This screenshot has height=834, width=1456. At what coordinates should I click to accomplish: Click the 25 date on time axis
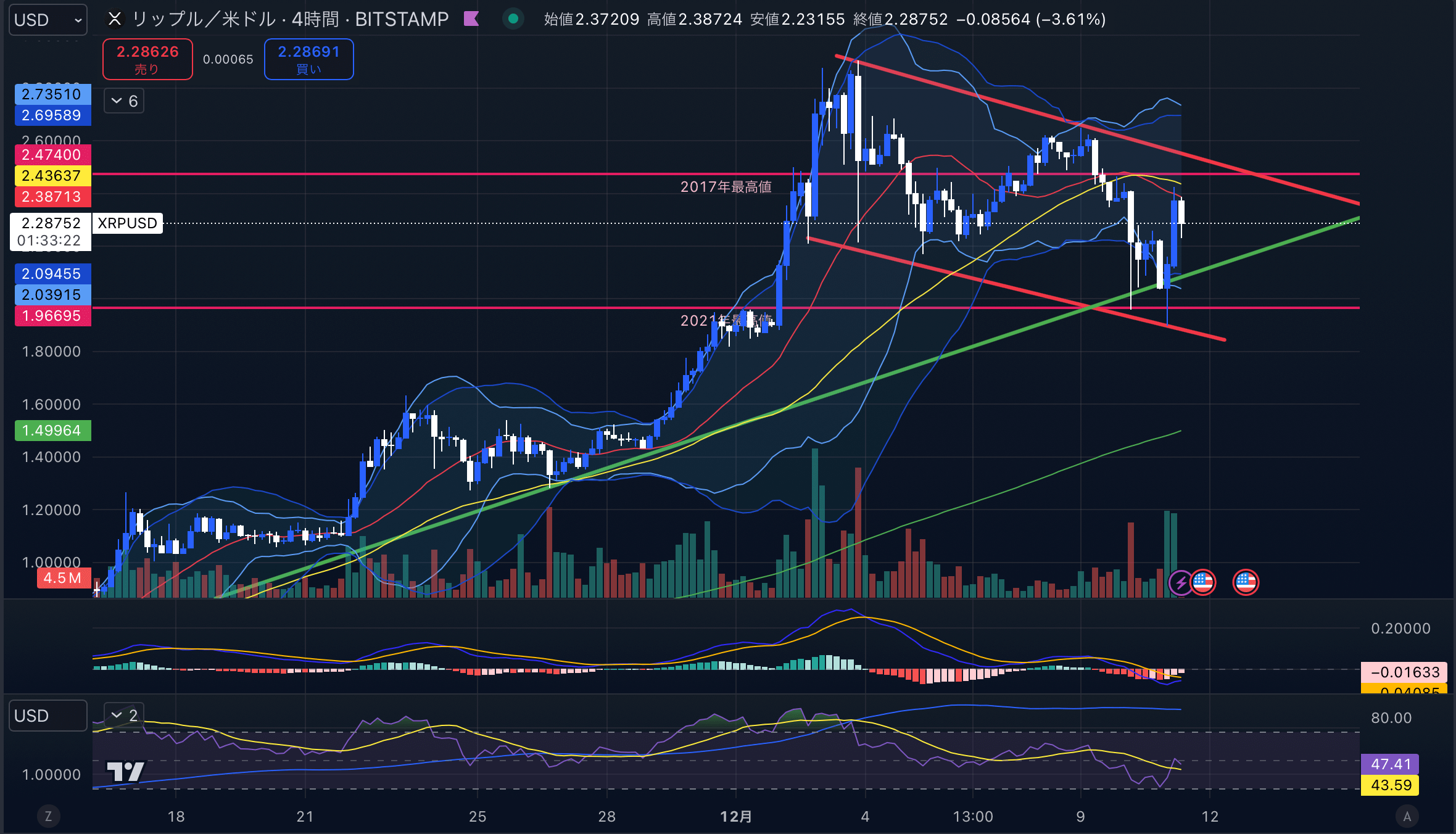[478, 817]
